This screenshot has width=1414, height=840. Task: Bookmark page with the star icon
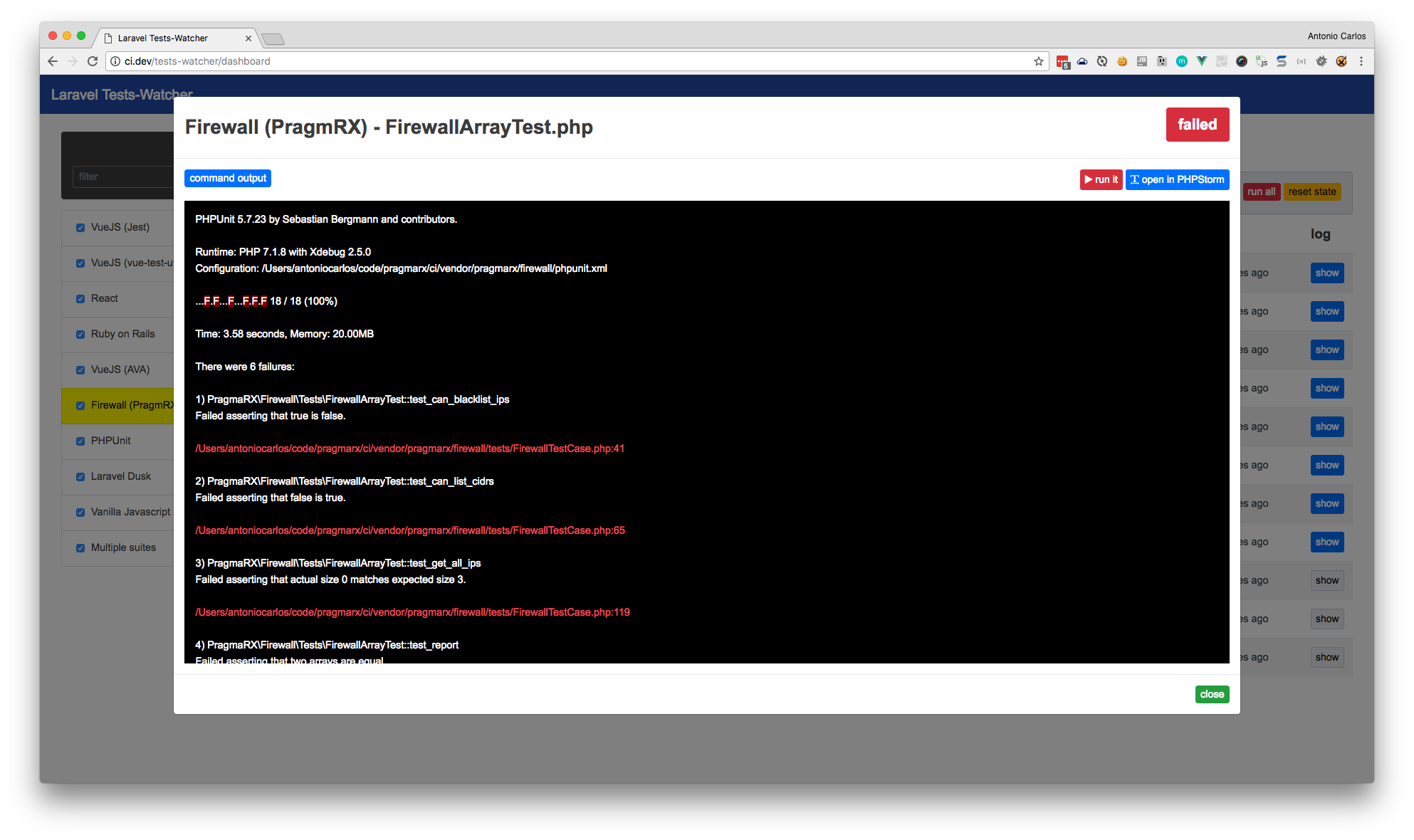(1039, 61)
